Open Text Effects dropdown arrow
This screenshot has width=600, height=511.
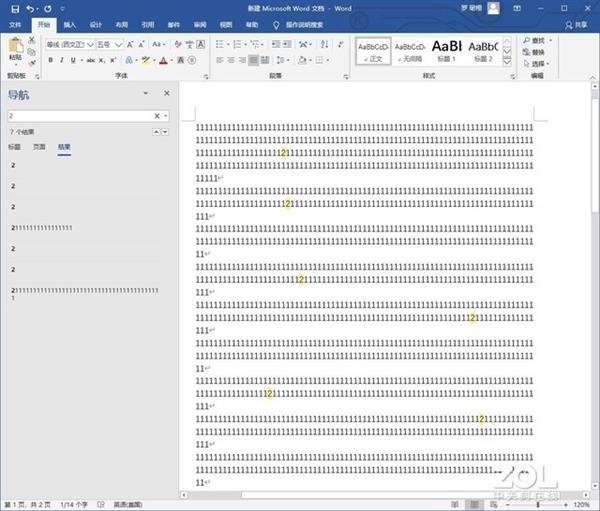136,60
